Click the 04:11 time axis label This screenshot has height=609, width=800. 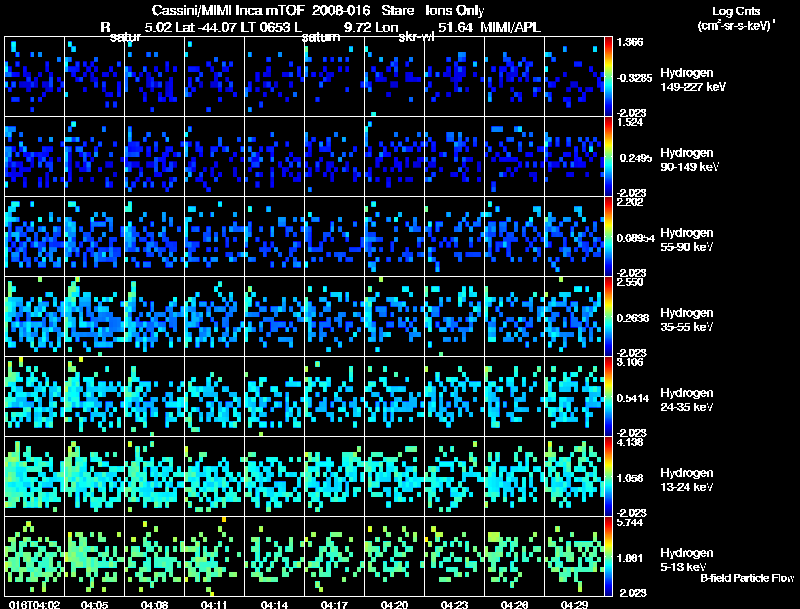pos(214,604)
